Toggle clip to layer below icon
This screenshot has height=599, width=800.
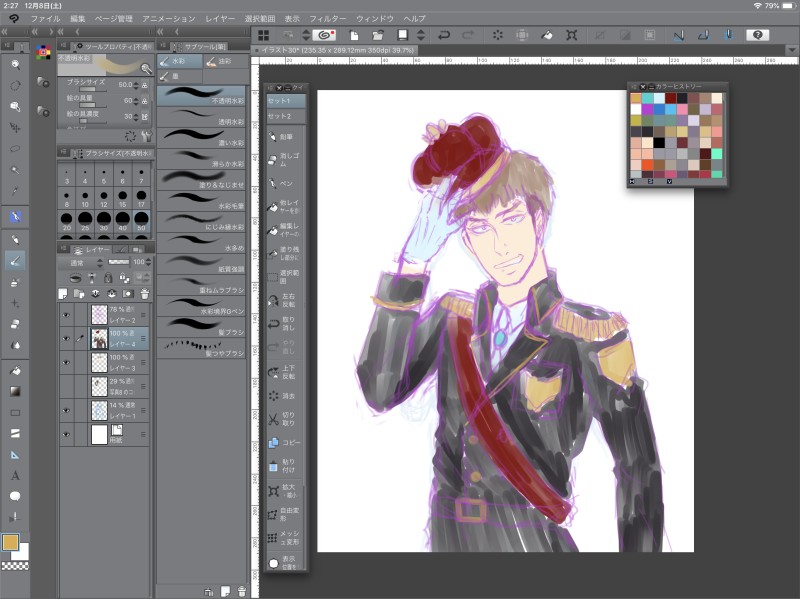pos(76,278)
